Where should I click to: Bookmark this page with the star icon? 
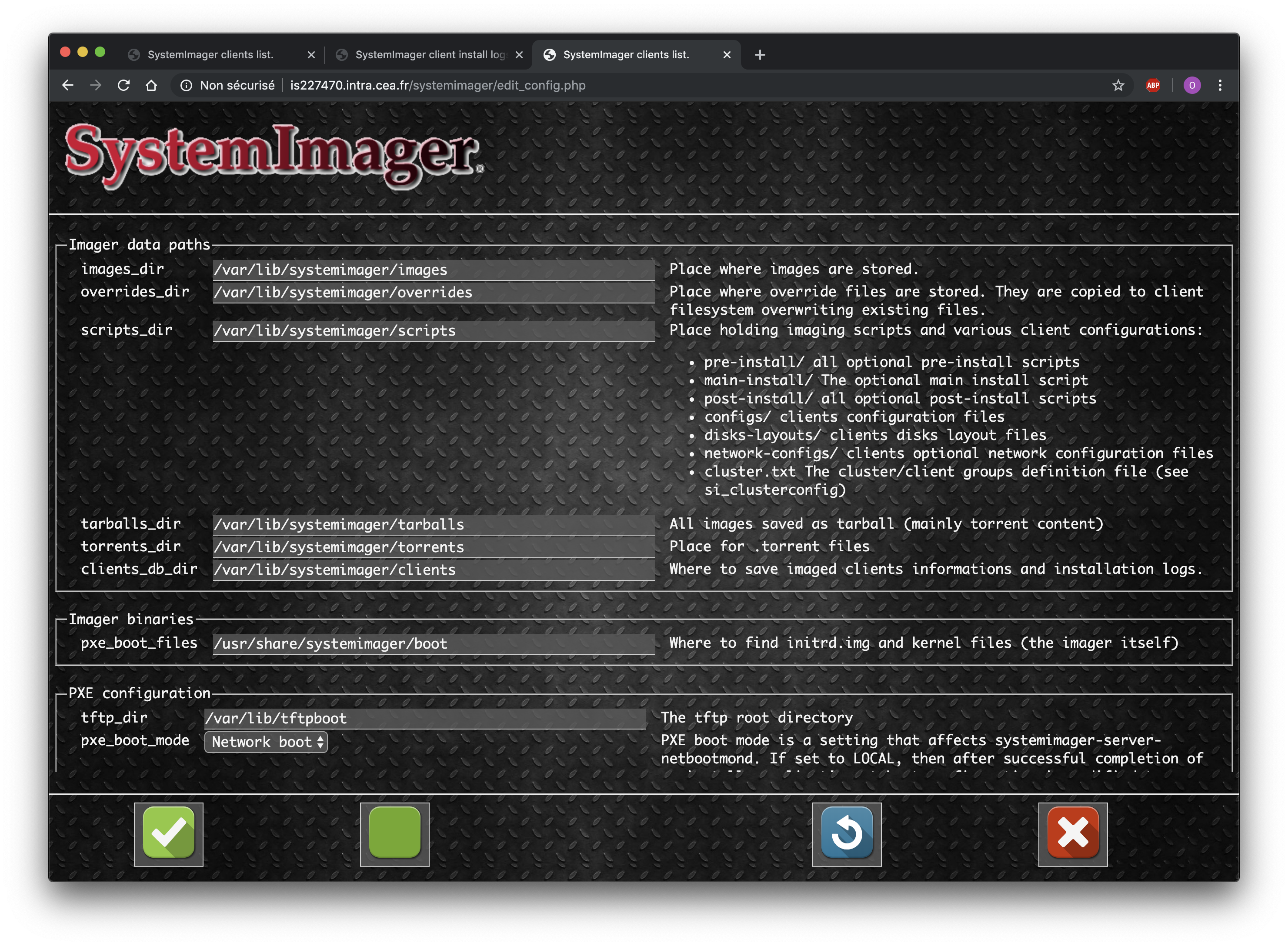(x=1118, y=85)
